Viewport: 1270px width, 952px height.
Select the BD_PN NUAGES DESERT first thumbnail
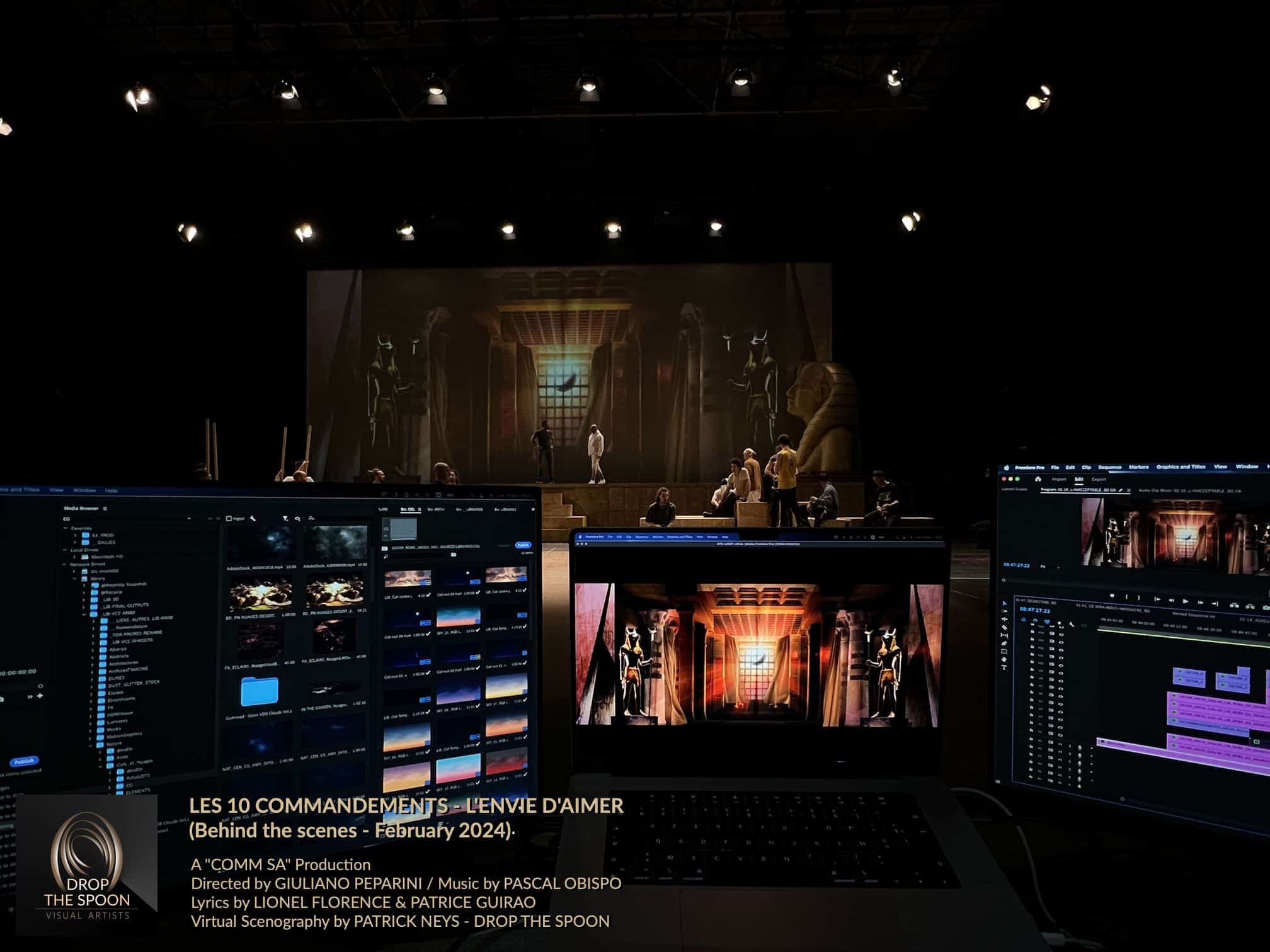coord(260,593)
